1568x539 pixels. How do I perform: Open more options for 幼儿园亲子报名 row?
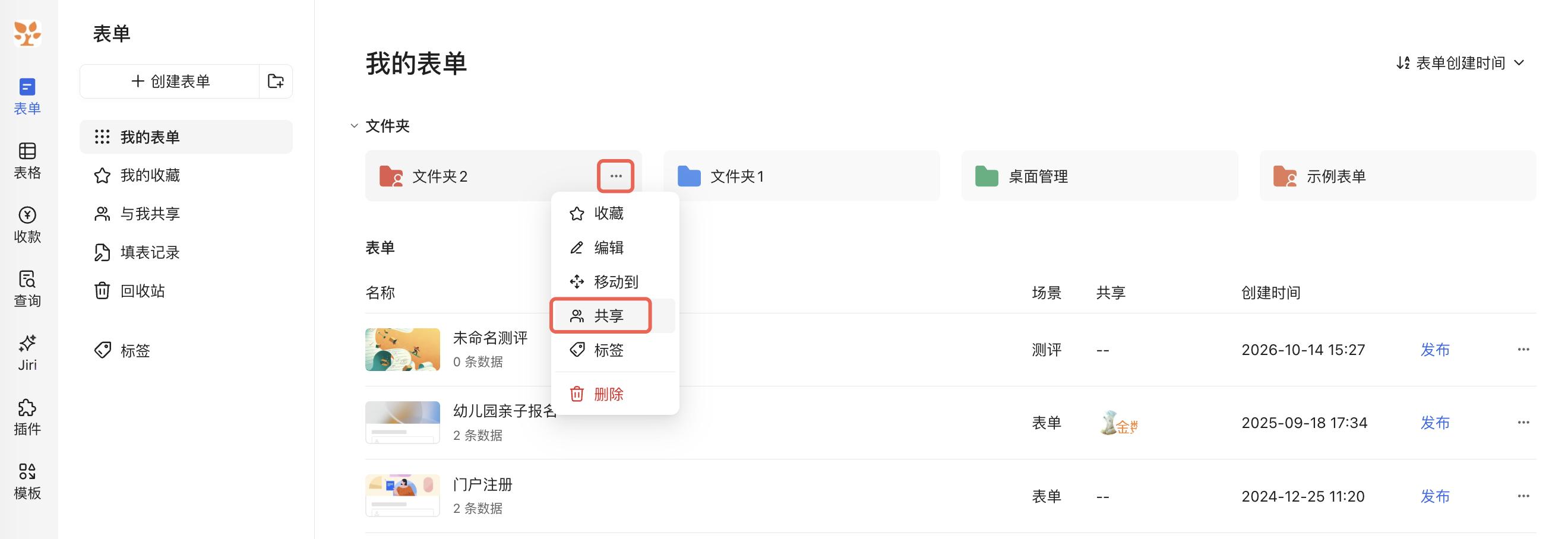pyautogui.click(x=1523, y=422)
